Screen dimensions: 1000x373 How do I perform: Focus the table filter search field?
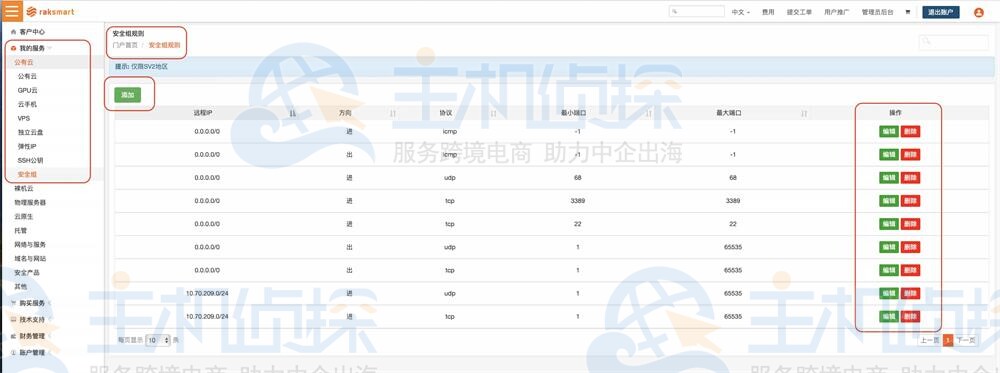pyautogui.click(x=953, y=43)
